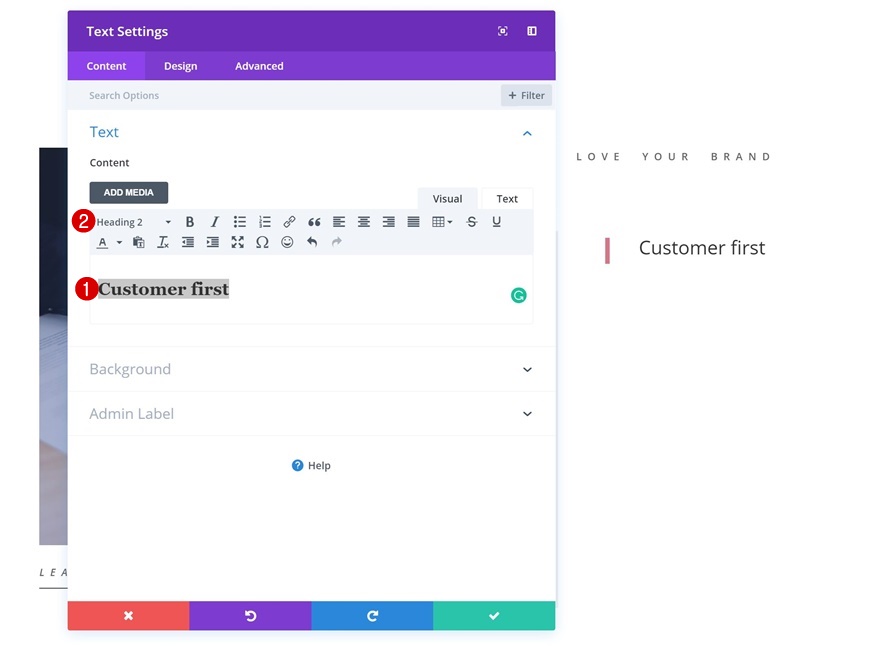Clear formatting of selected text
The width and height of the screenshot is (880, 648).
163,242
